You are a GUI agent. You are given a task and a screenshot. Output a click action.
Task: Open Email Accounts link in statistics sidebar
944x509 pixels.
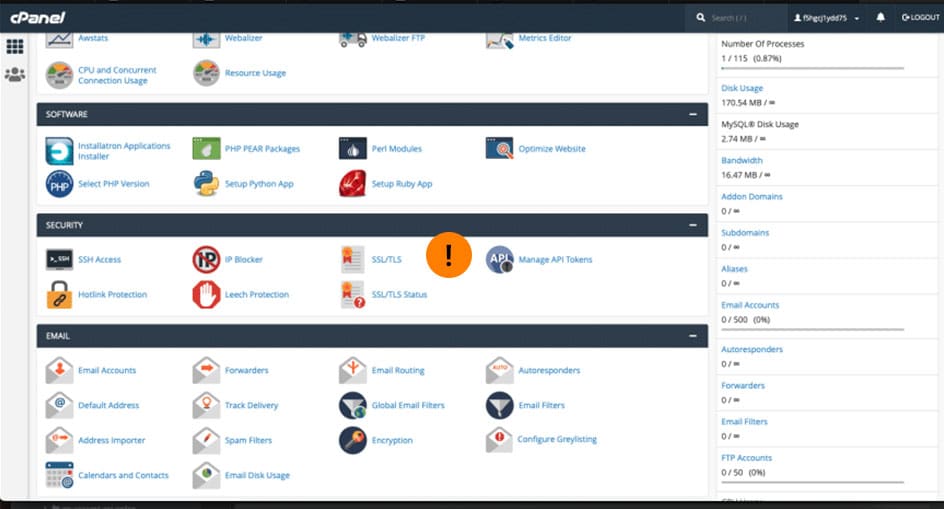click(750, 305)
